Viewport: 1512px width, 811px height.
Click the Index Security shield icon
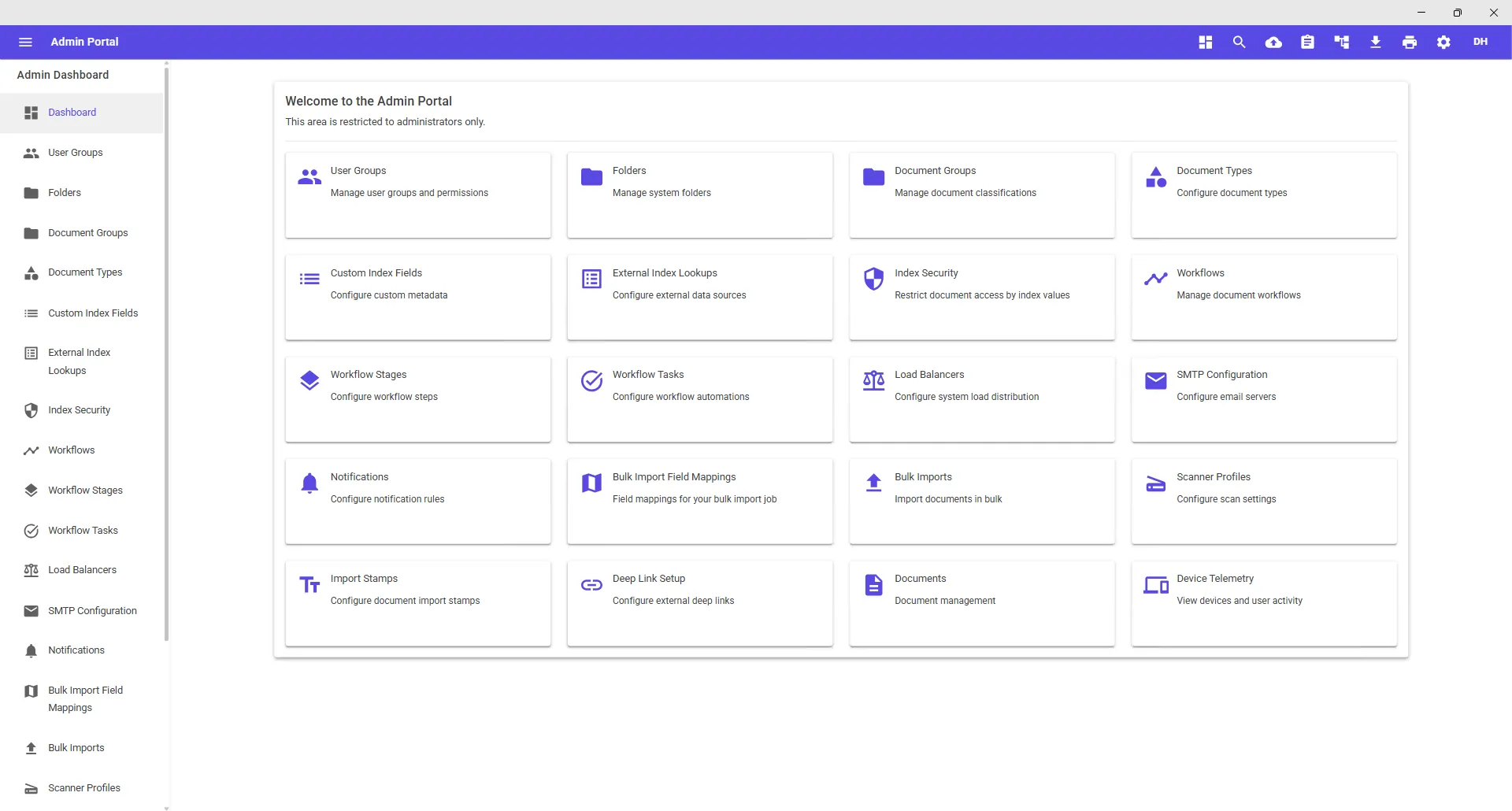click(x=873, y=279)
